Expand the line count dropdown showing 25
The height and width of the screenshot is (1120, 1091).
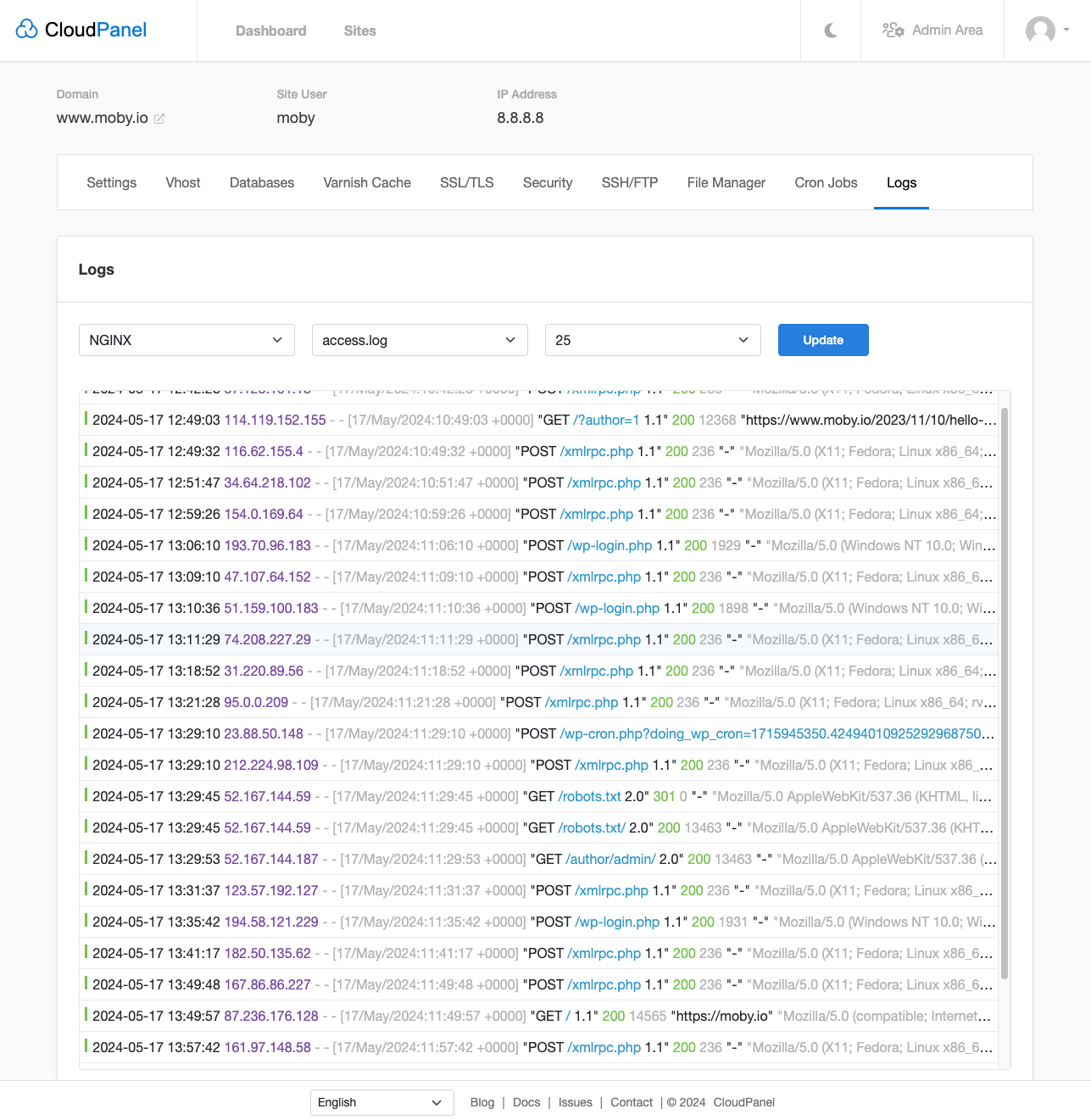click(x=652, y=339)
